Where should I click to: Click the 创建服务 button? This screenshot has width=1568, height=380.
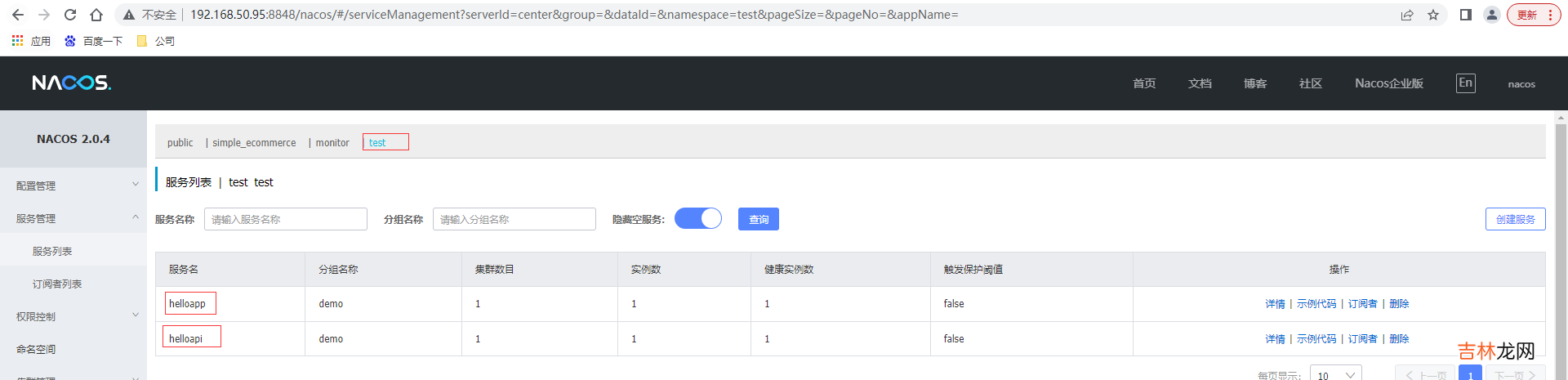(x=1515, y=219)
